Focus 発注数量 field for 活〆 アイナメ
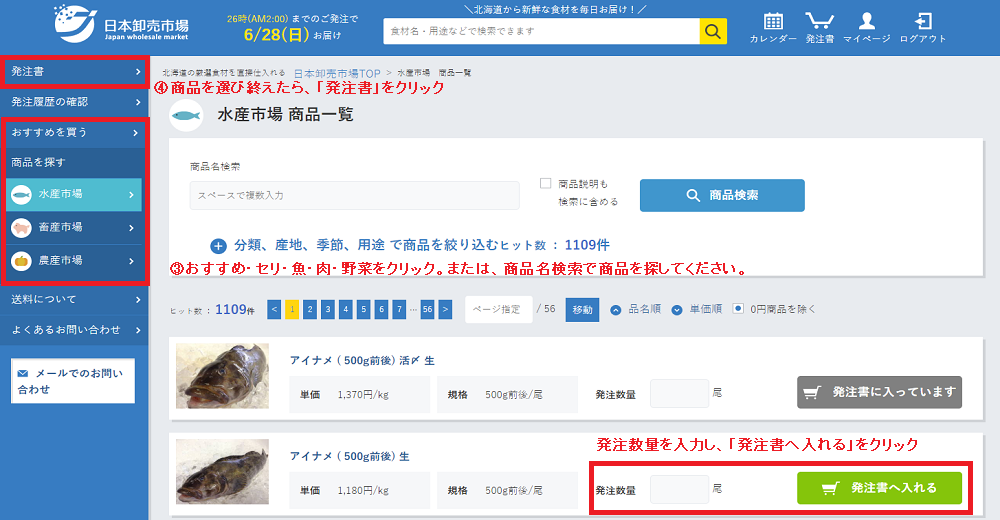This screenshot has width=1000, height=520. pos(679,393)
